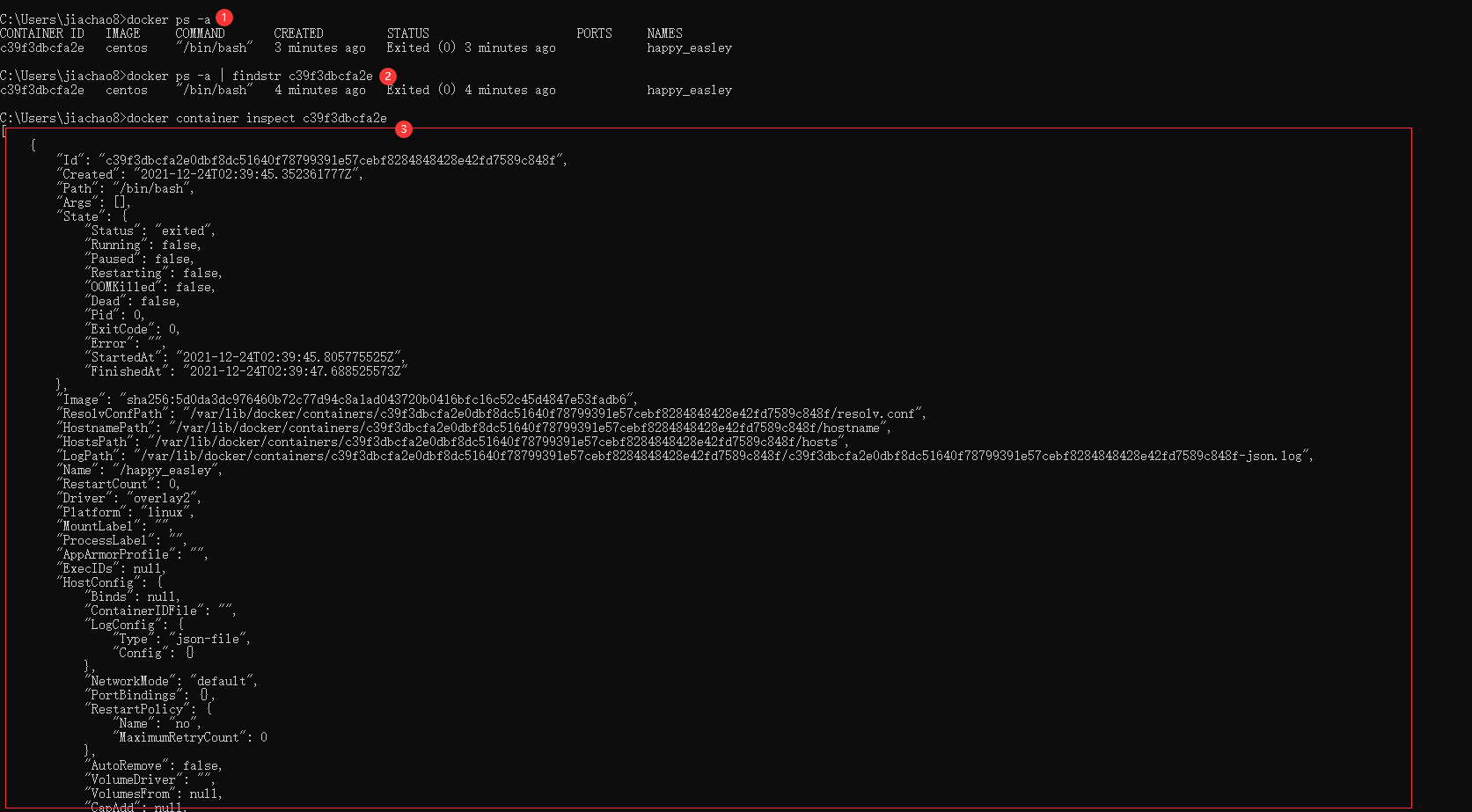Click the "Args": [] line
Viewport: 1472px width, 812px height.
[94, 202]
